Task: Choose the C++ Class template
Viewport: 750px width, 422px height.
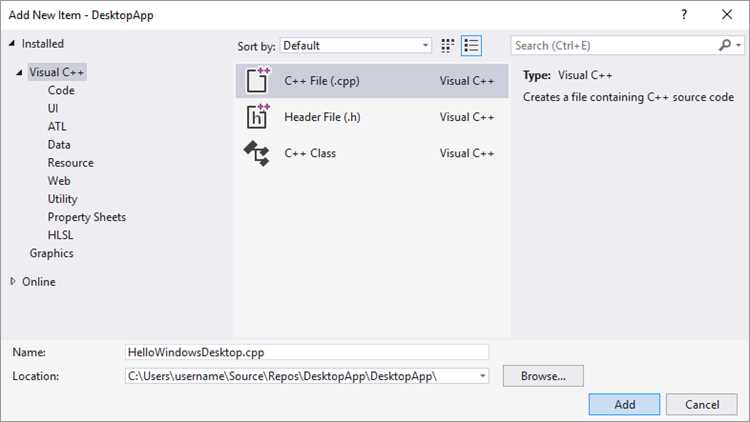Action: [372, 153]
